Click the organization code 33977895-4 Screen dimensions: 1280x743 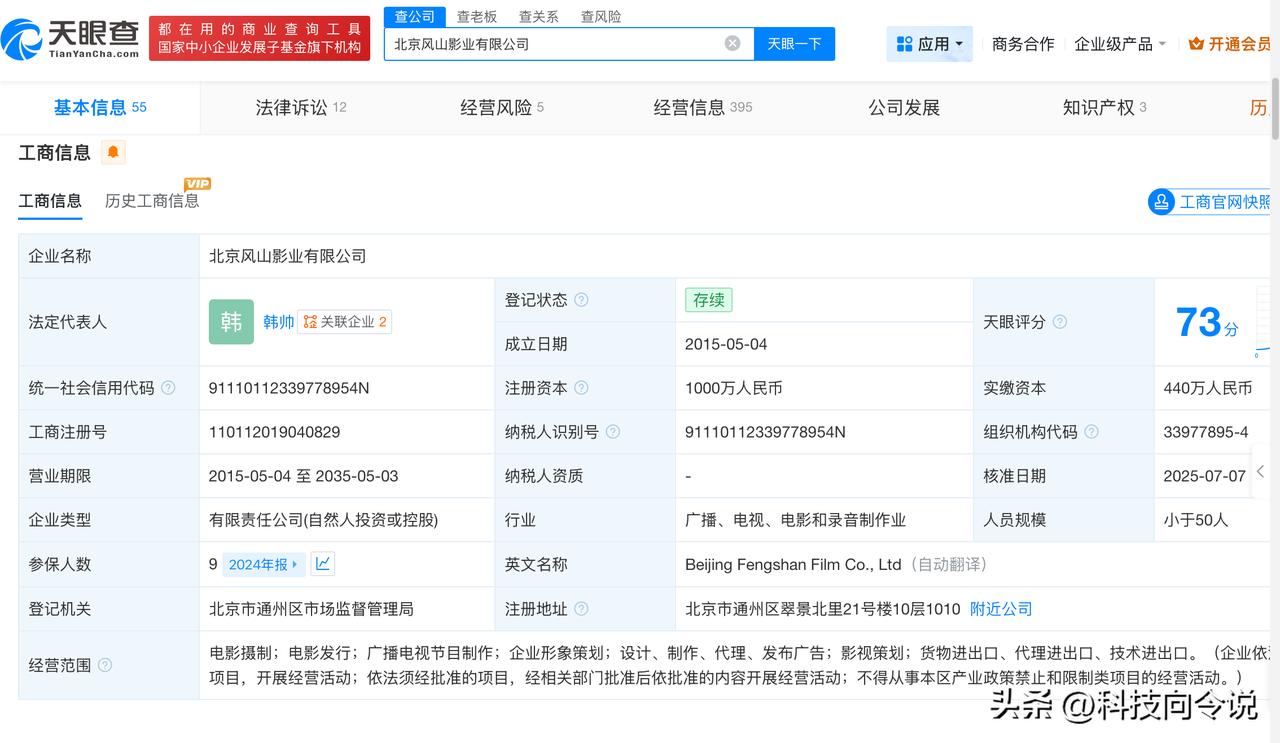point(1206,432)
